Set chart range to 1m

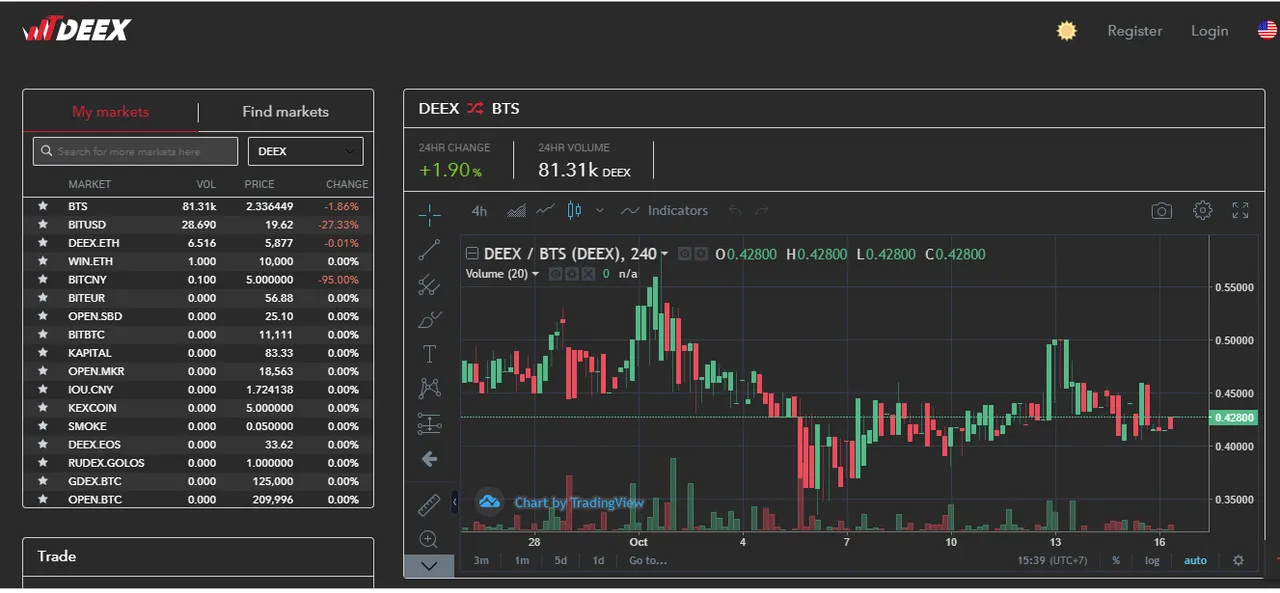(x=522, y=560)
